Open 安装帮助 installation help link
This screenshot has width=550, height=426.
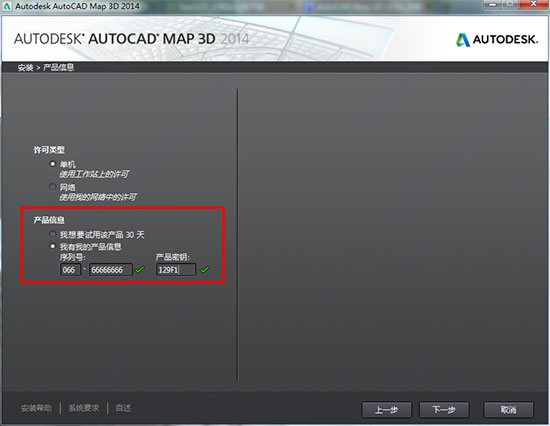36,408
